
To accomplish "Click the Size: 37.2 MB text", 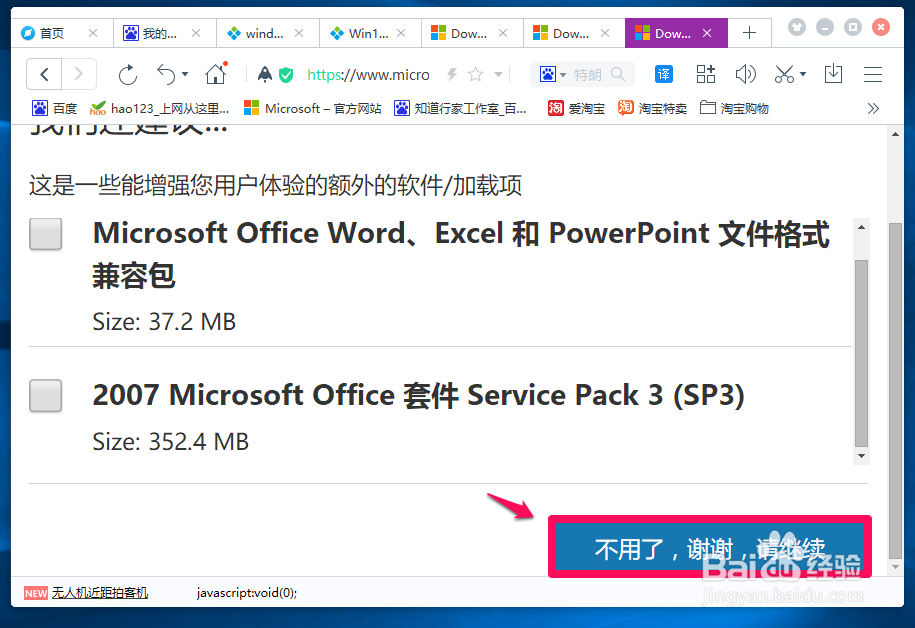I will [x=164, y=322].
